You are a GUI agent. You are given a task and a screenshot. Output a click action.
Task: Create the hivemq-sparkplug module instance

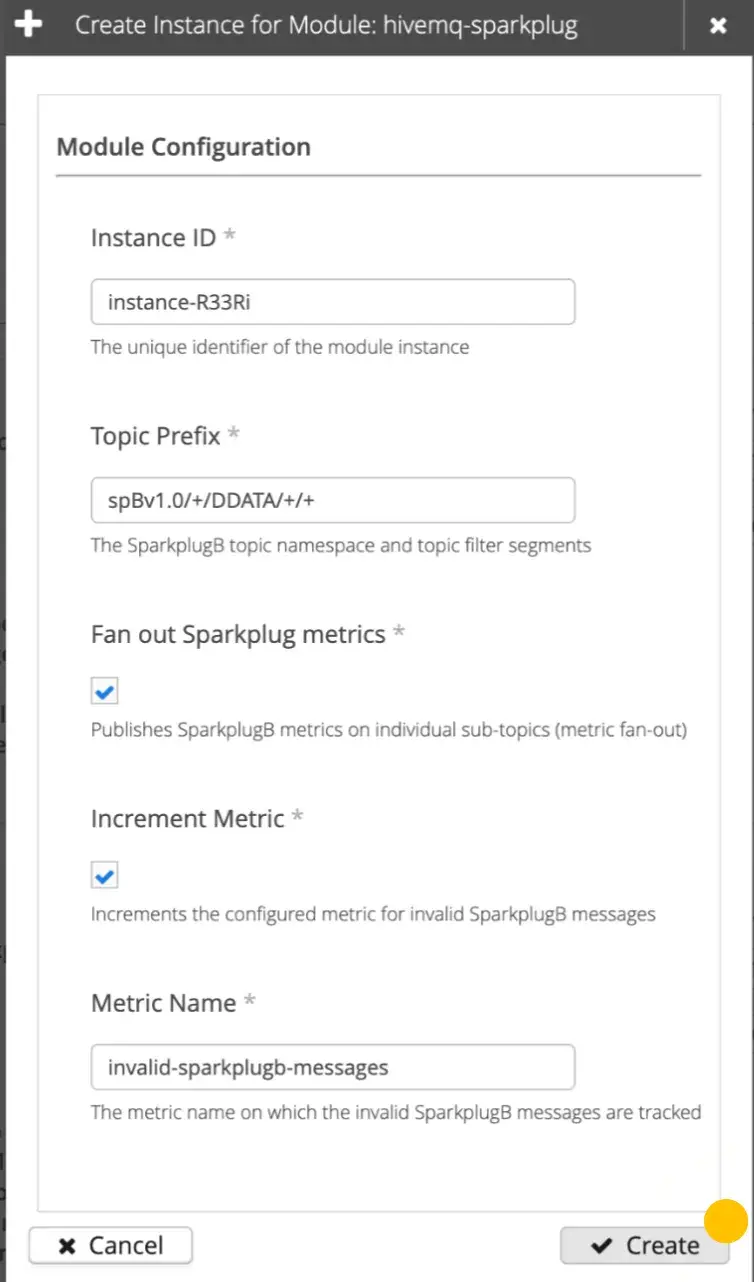coord(644,1246)
